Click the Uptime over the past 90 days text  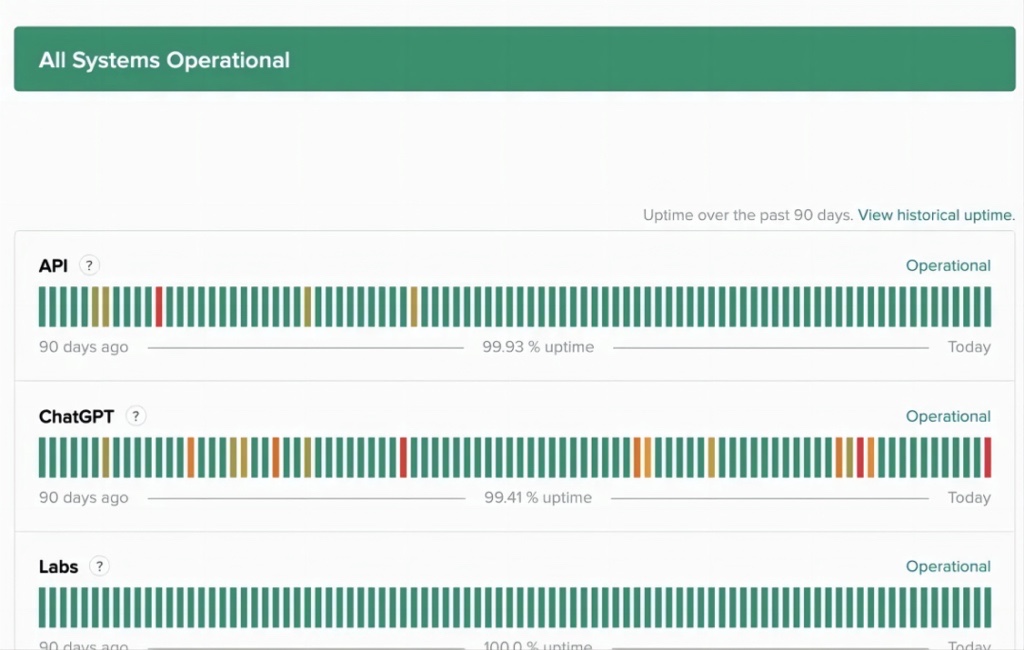[748, 215]
